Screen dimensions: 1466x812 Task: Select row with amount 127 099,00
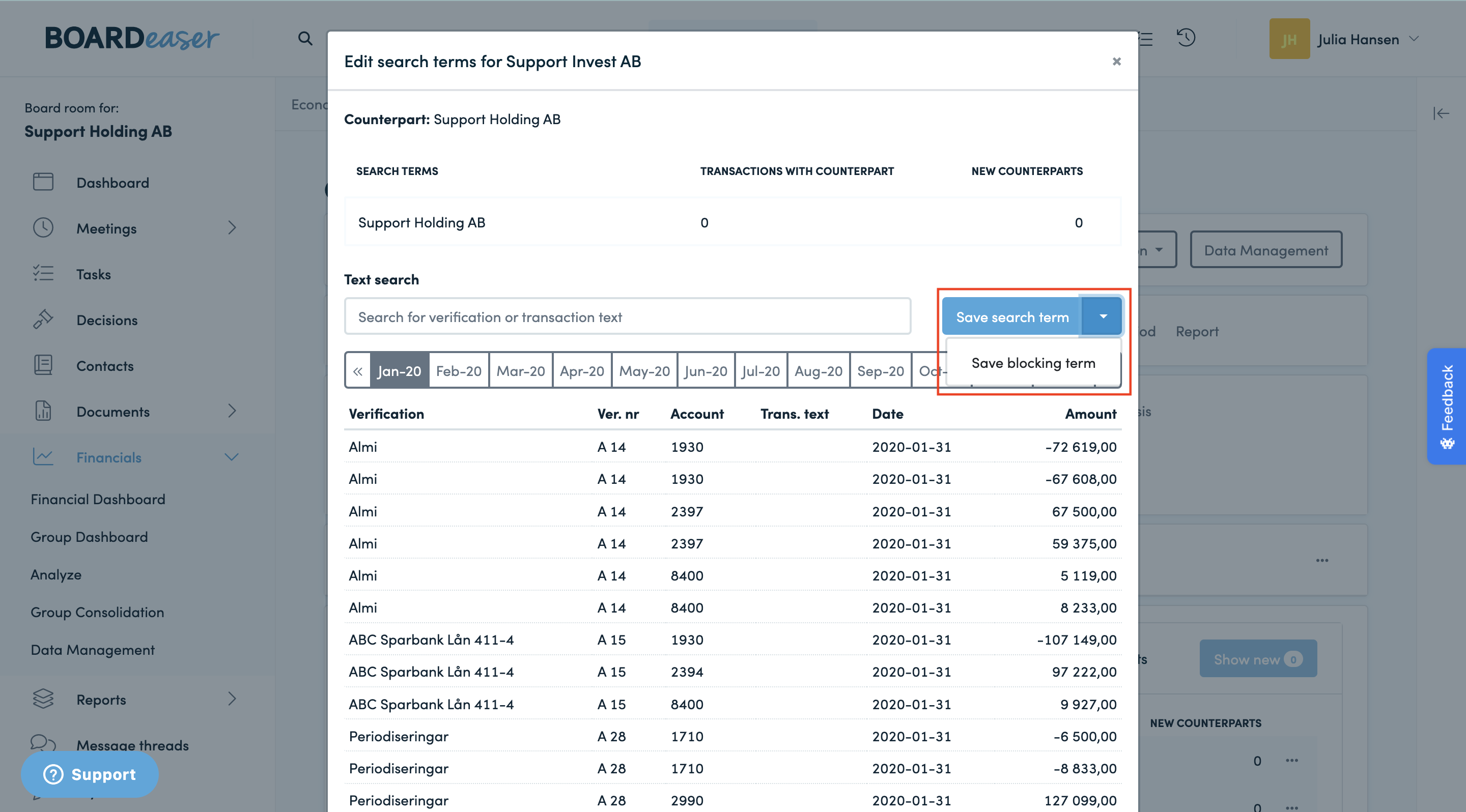coord(732,799)
